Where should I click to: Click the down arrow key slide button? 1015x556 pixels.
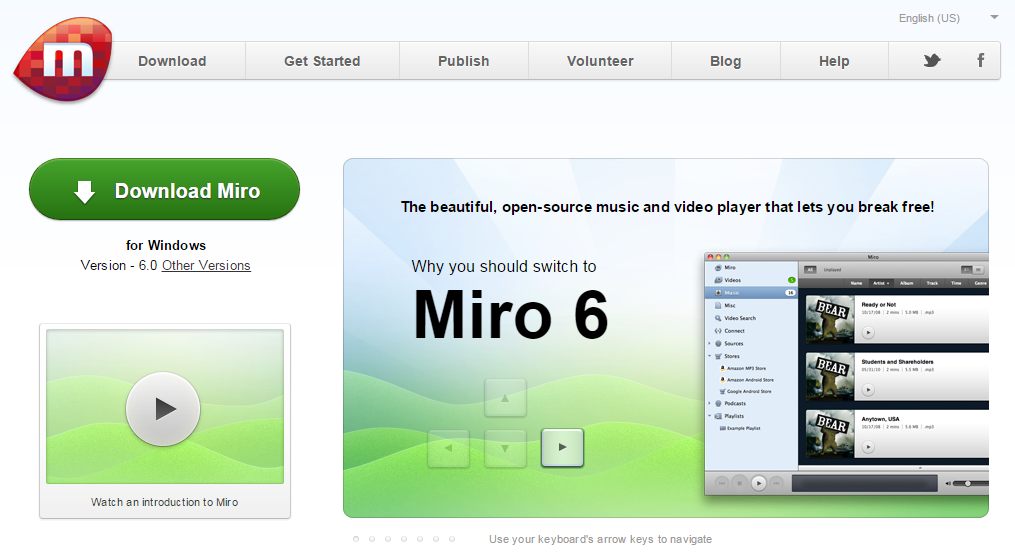[x=505, y=448]
